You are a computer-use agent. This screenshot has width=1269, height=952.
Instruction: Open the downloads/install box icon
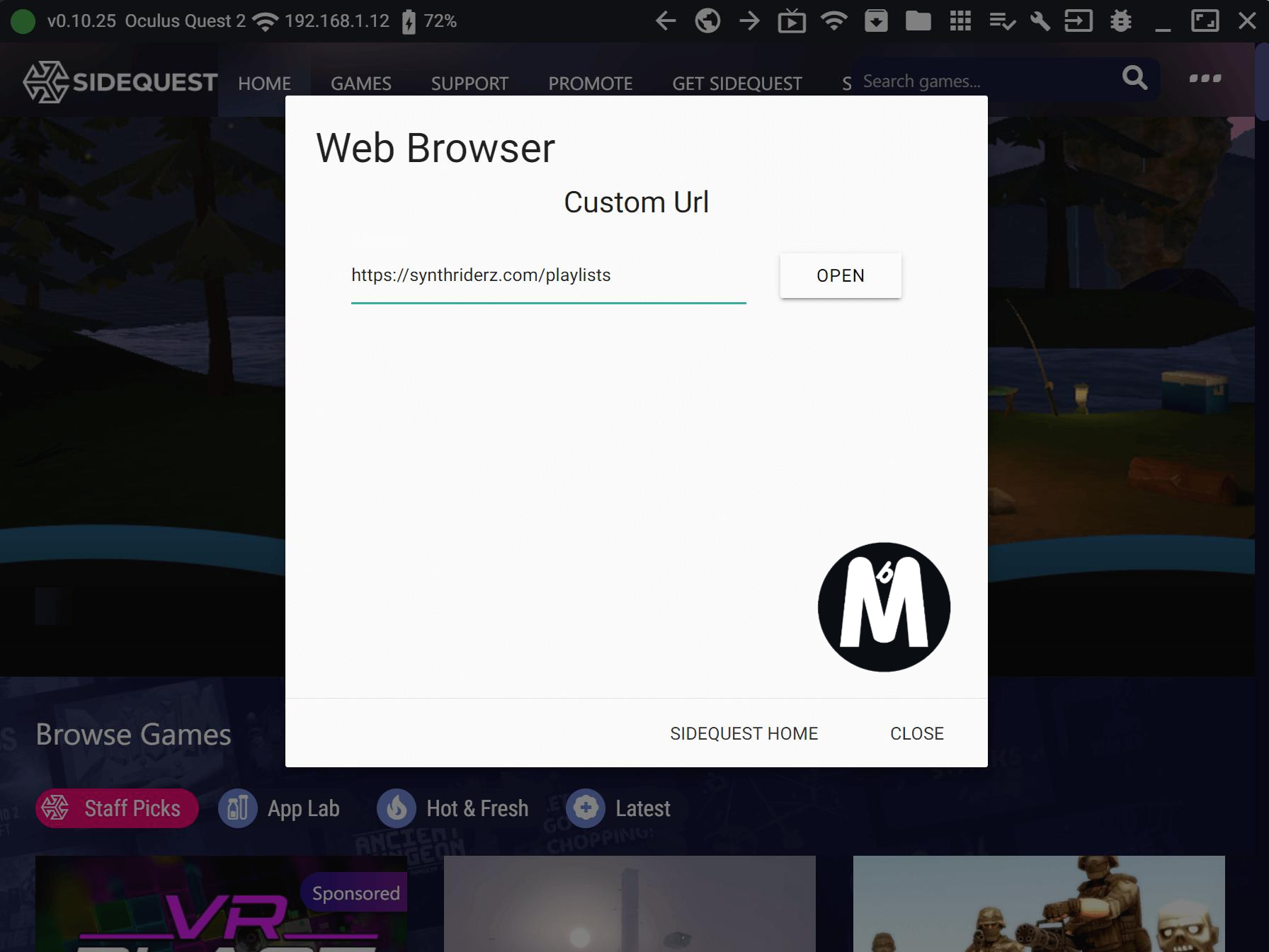point(876,21)
